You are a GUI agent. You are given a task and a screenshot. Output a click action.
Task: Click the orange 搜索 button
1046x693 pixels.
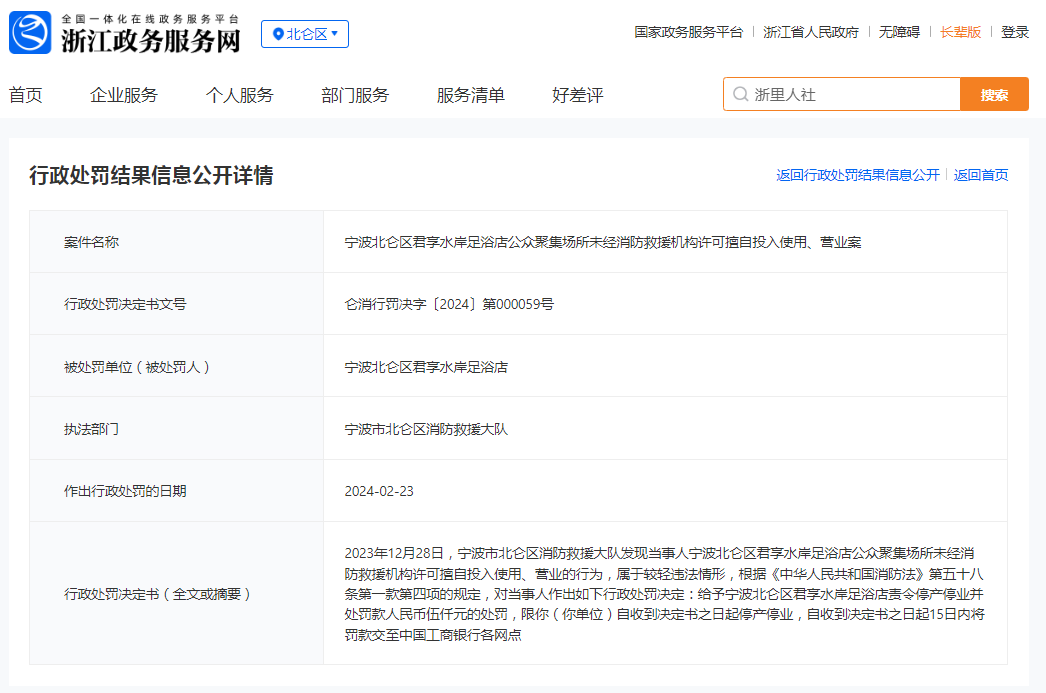coord(994,94)
